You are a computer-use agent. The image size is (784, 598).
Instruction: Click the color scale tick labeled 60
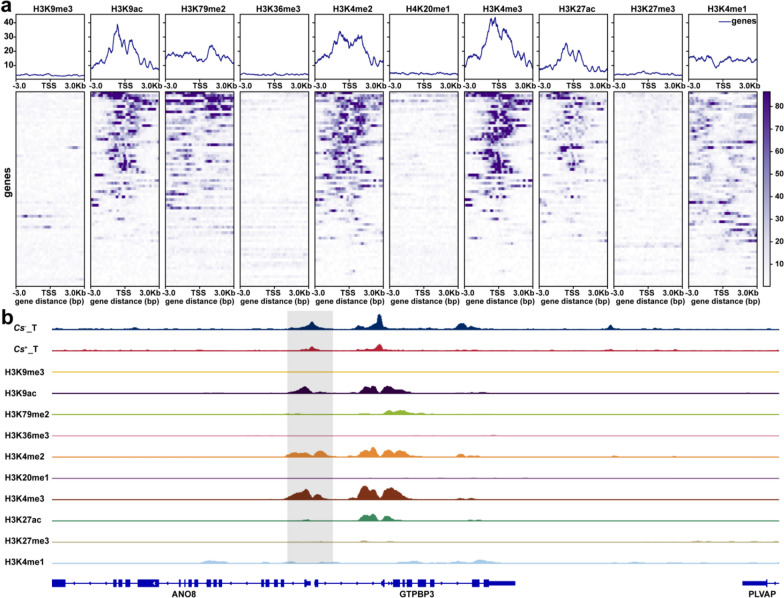click(x=779, y=151)
